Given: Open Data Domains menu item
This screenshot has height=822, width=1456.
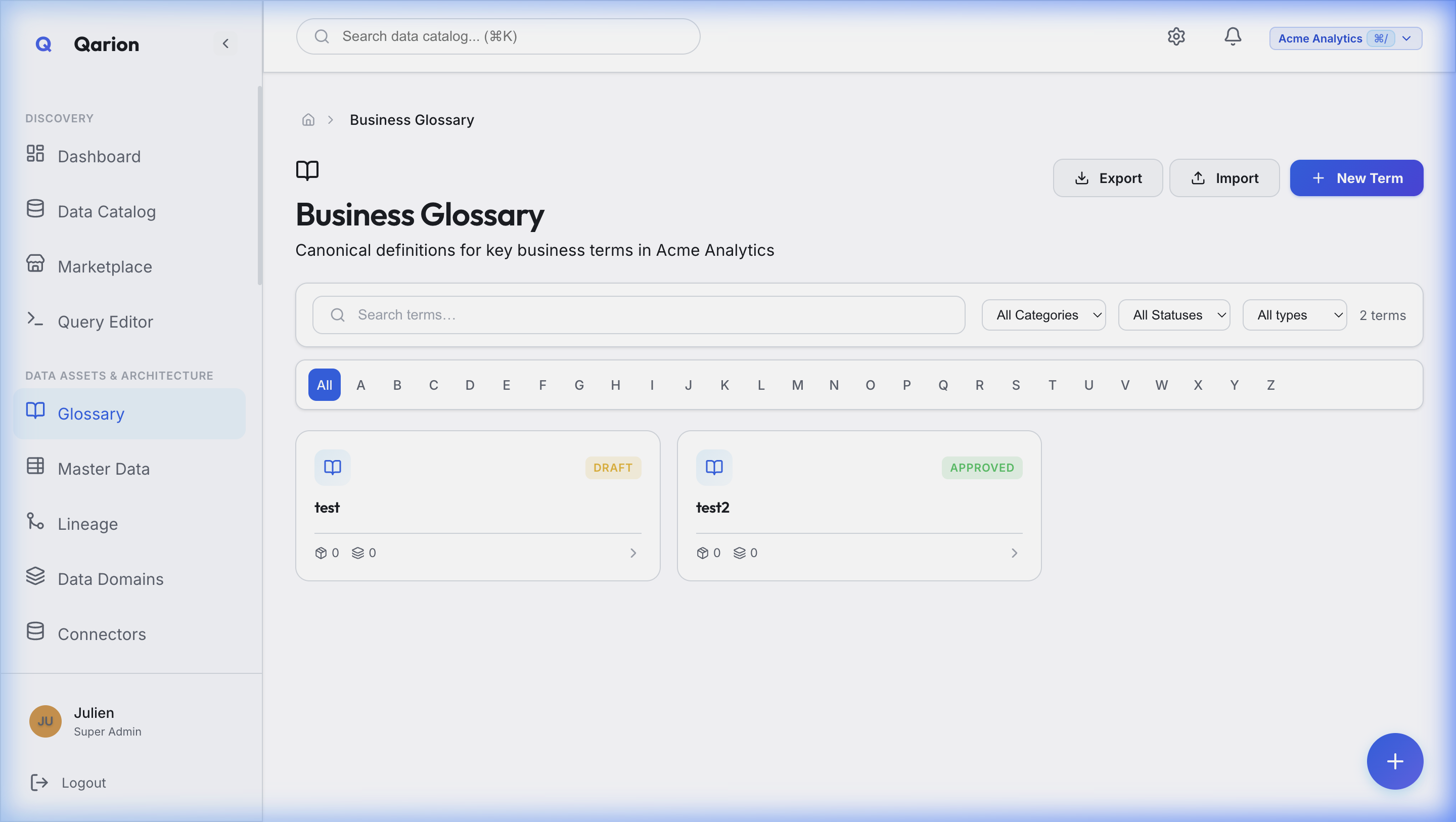Looking at the screenshot, I should click(x=110, y=579).
